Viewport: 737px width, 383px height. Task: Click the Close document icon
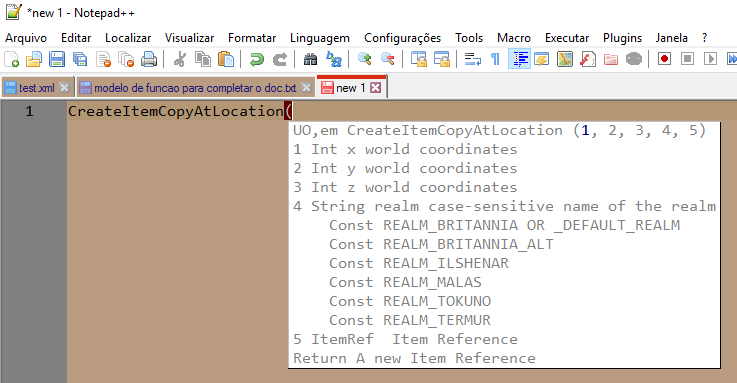click(103, 59)
